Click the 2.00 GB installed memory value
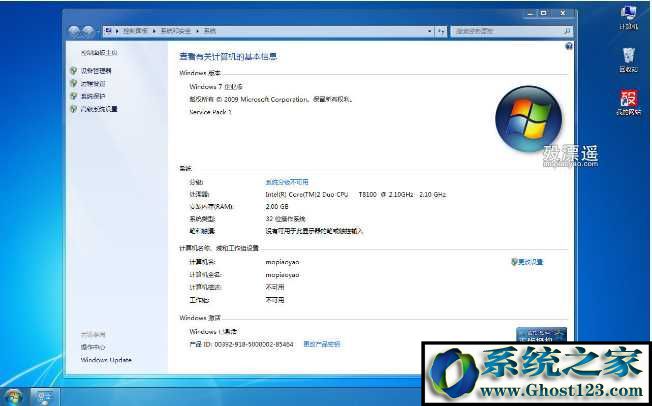The image size is (652, 406). click(x=277, y=206)
